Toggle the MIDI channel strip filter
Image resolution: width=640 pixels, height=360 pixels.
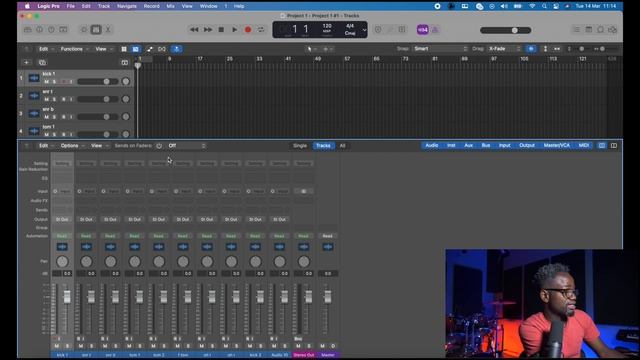584,145
